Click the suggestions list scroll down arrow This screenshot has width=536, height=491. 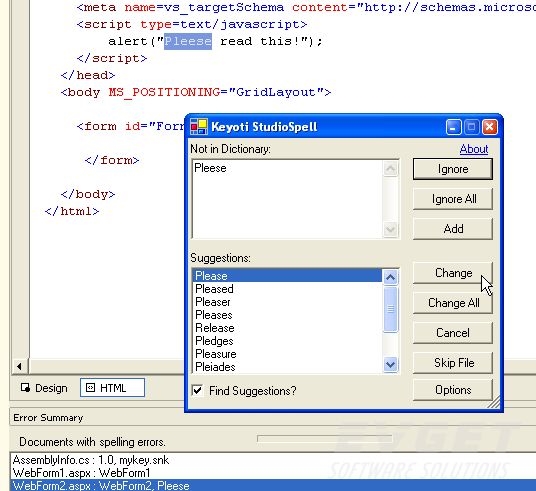coord(390,364)
